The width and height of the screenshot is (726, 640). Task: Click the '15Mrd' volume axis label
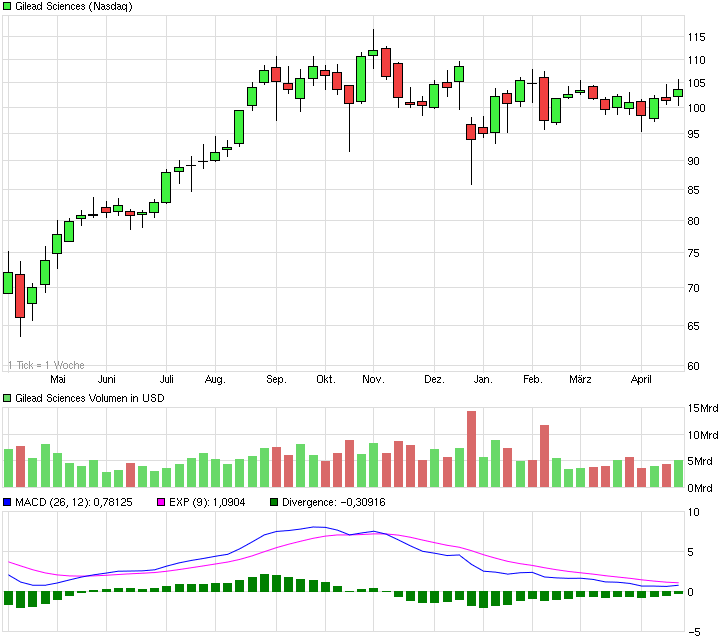click(703, 408)
